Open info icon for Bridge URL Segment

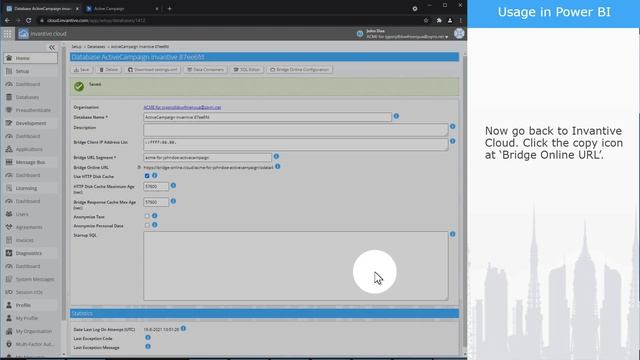click(x=276, y=156)
